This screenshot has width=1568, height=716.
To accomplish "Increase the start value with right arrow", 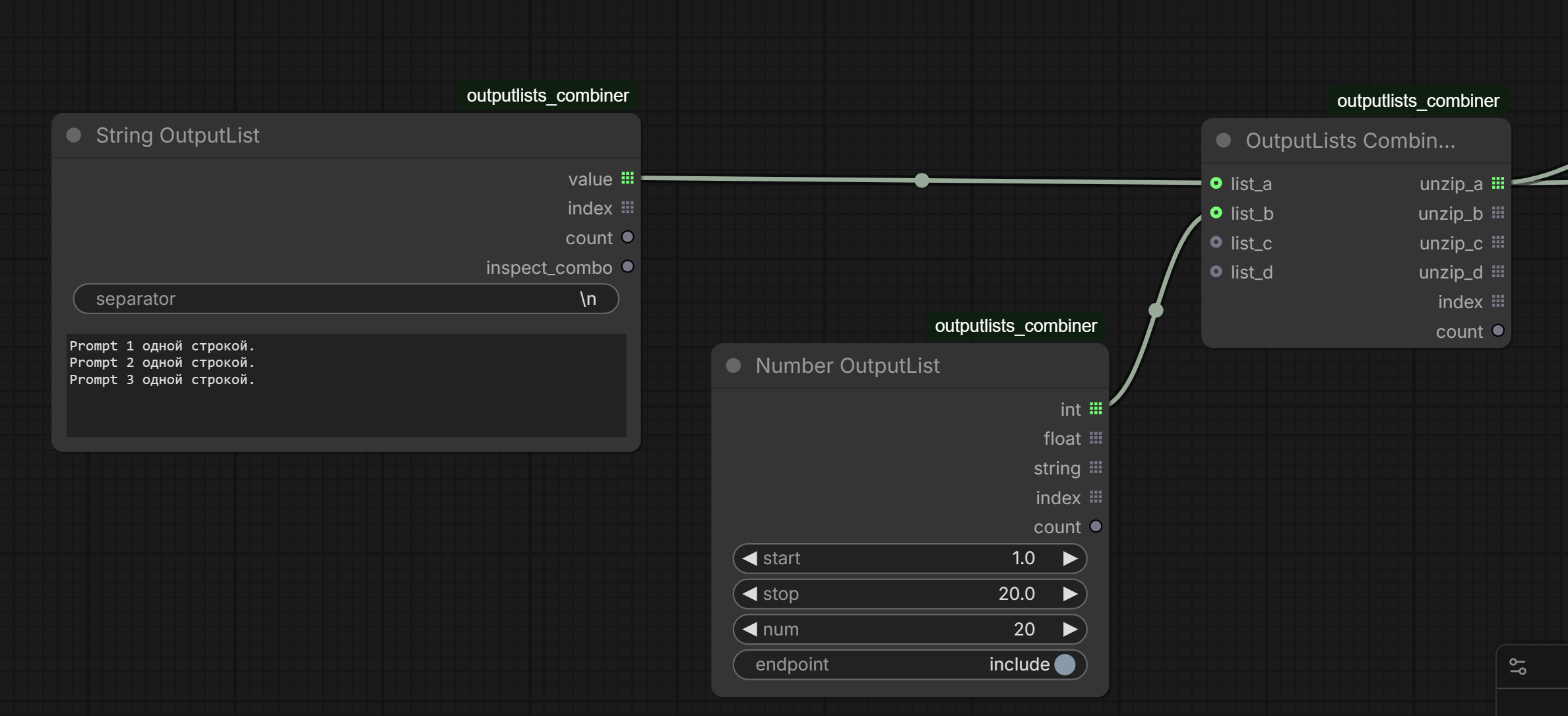I will [x=1070, y=558].
